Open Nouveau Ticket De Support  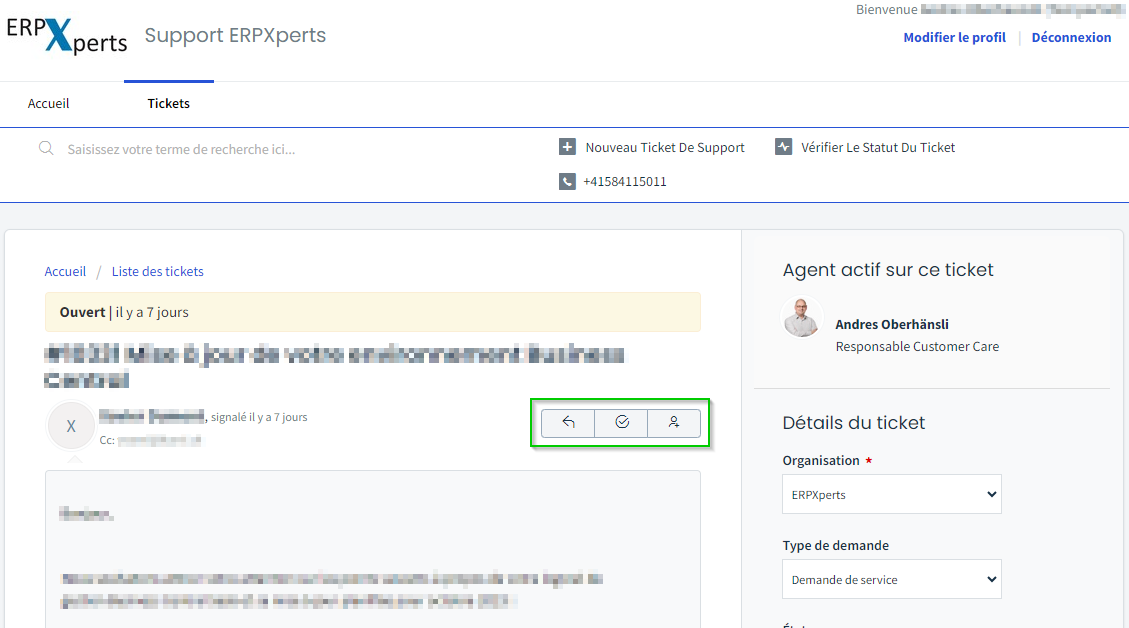pos(665,148)
